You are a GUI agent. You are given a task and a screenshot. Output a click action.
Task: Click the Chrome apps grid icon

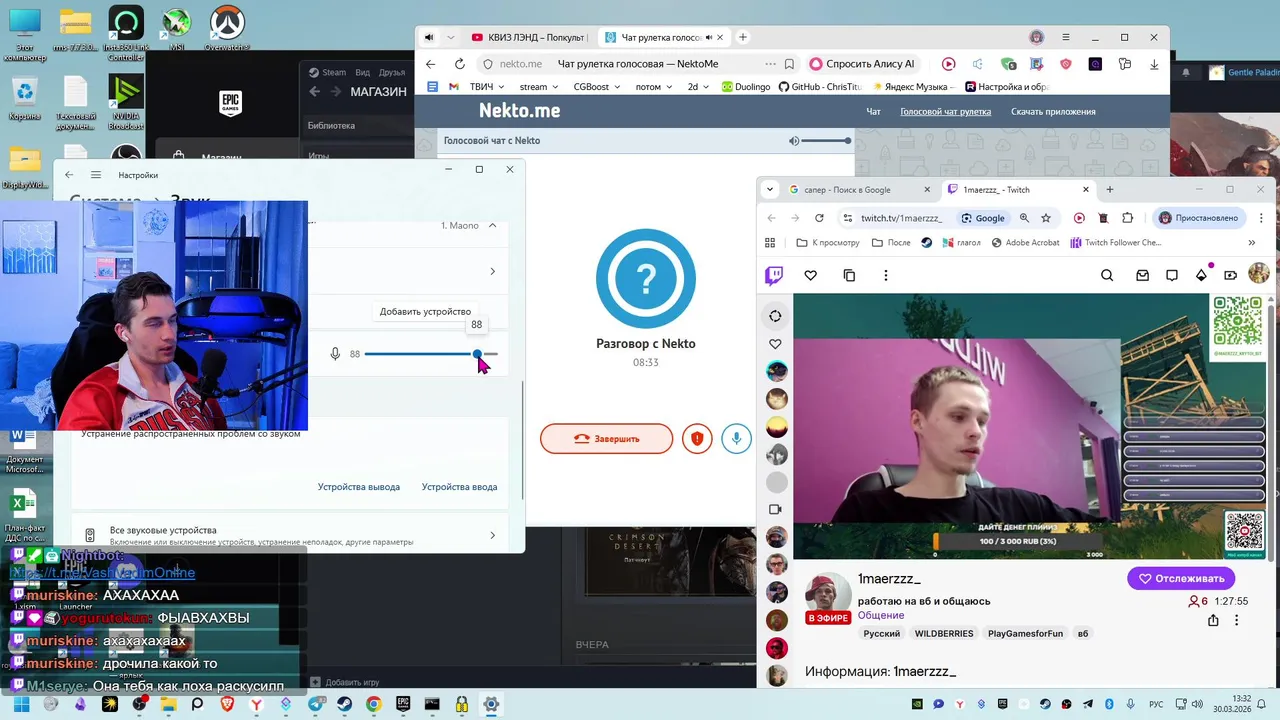point(770,242)
